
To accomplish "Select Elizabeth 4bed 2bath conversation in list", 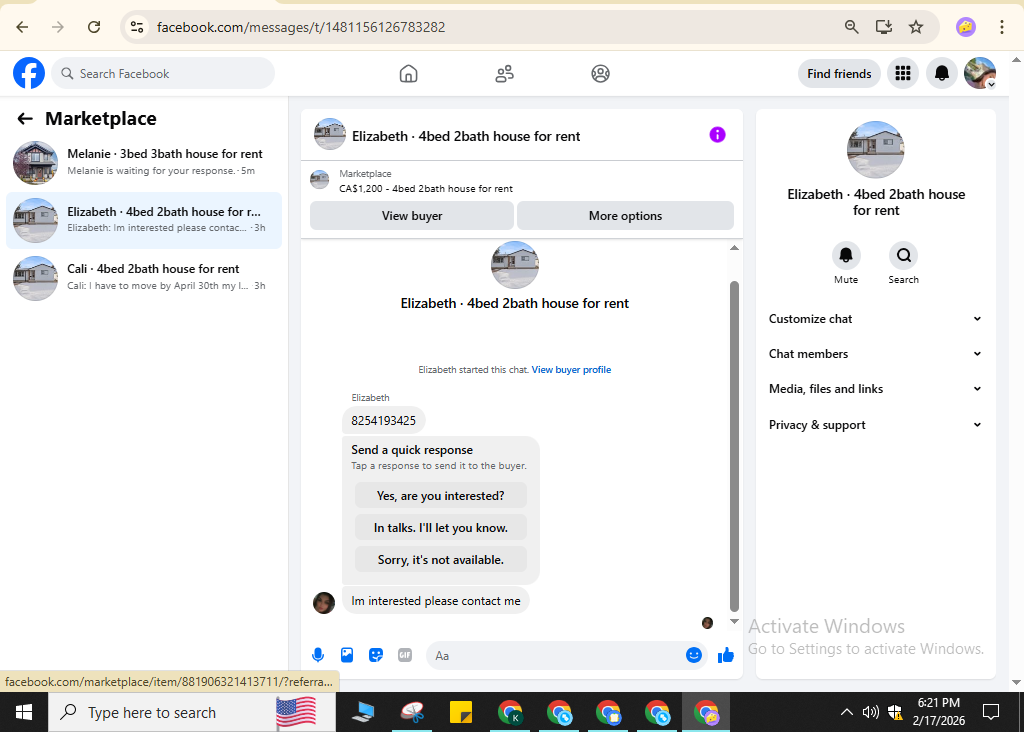I will (144, 220).
